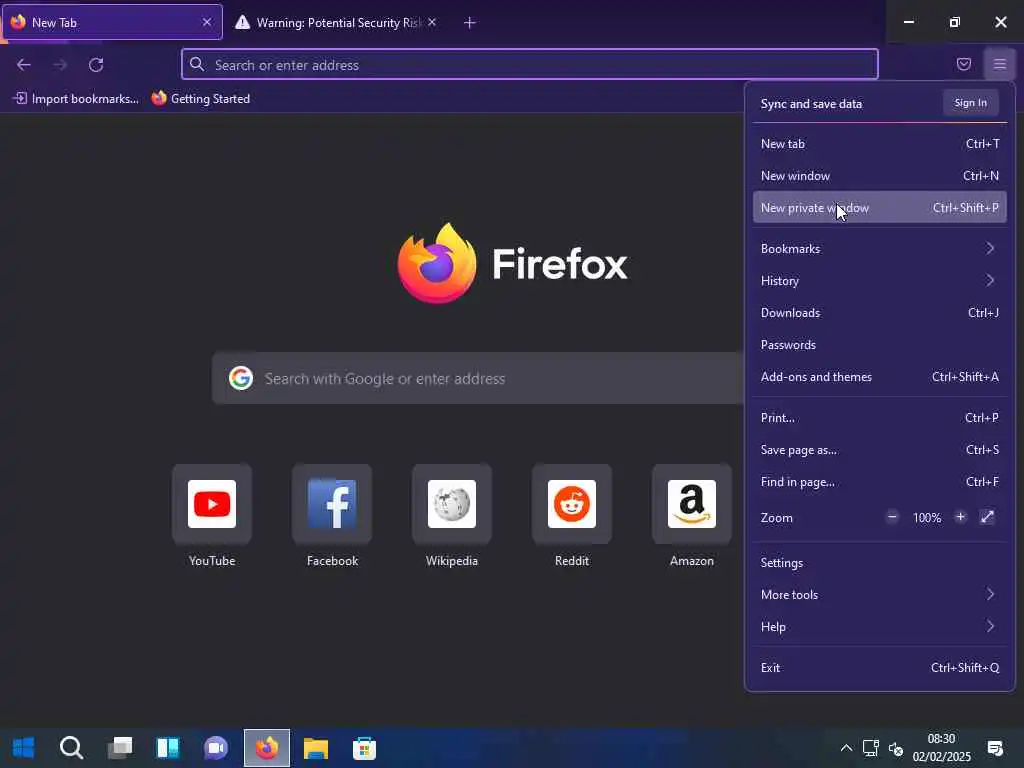
Task: Open File Explorer from taskbar
Action: click(x=315, y=748)
